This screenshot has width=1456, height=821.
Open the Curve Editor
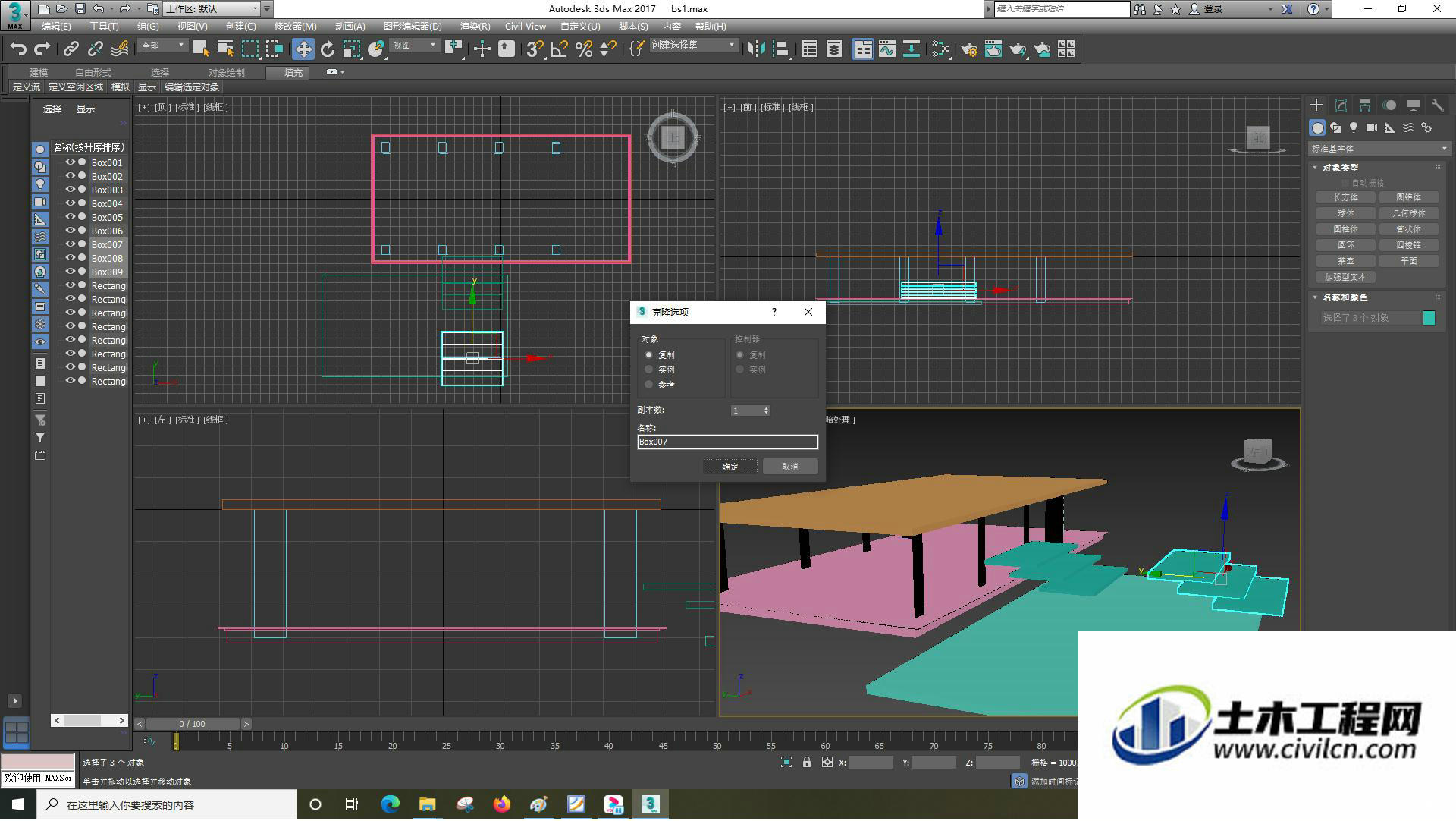tap(887, 49)
